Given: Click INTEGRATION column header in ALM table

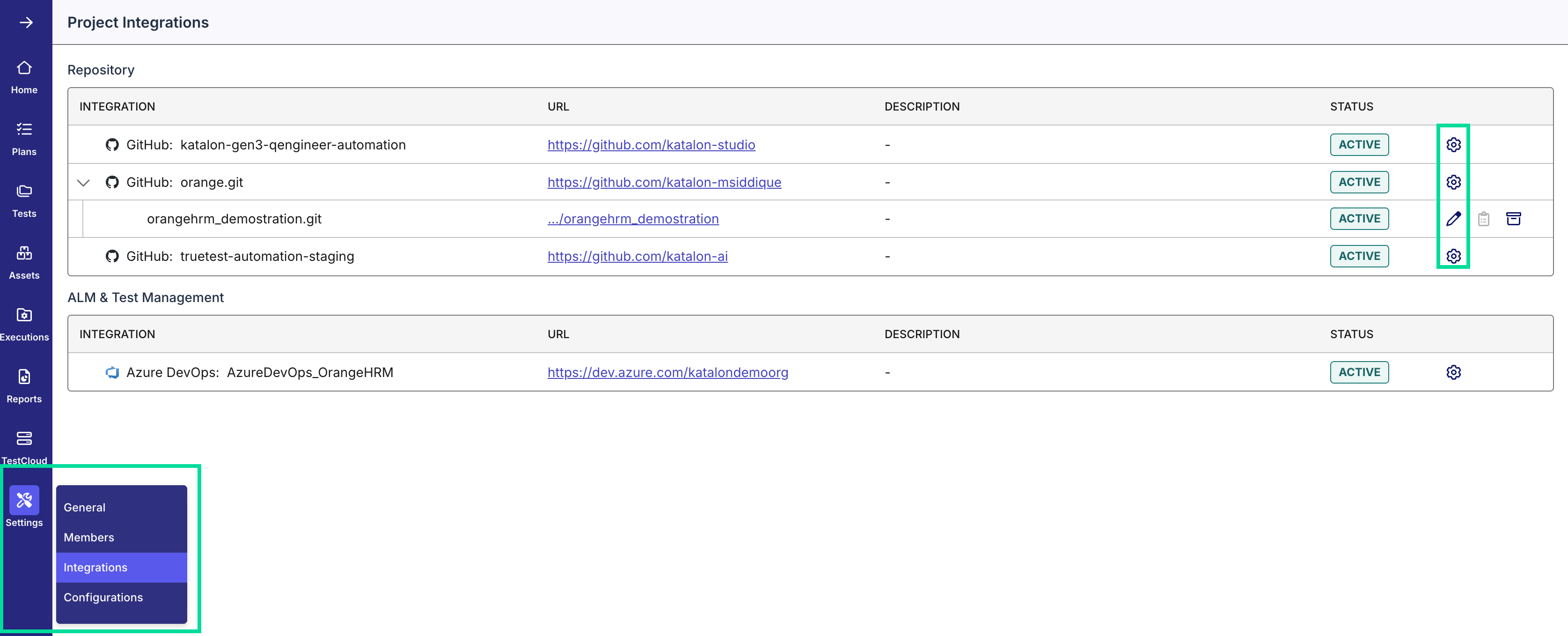Looking at the screenshot, I should coord(117,334).
